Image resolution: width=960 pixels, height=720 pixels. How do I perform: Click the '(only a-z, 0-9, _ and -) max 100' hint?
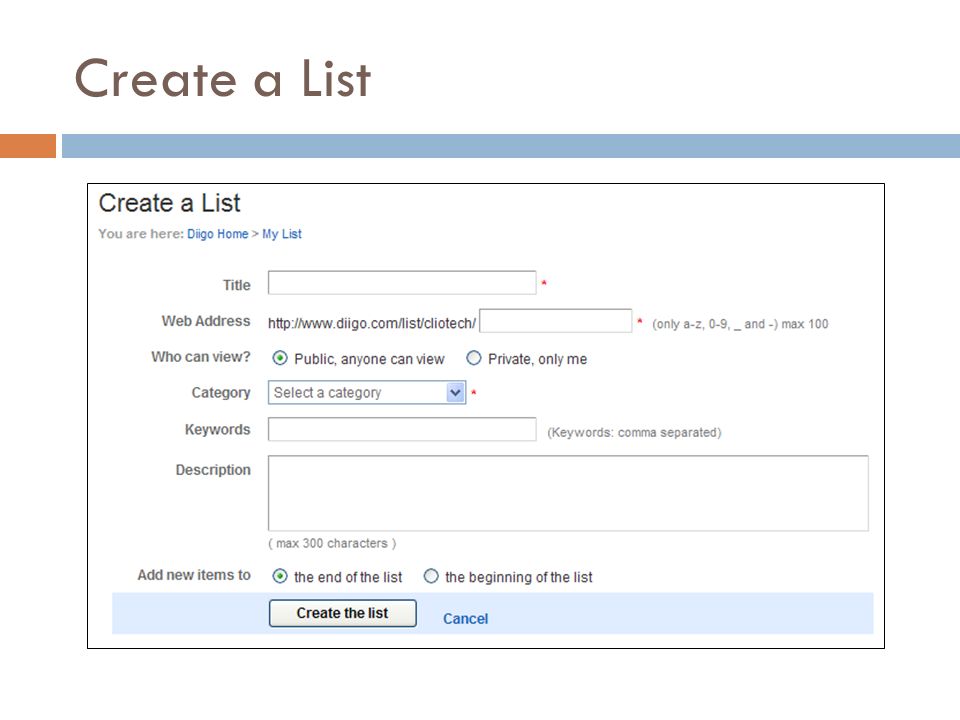pos(740,324)
